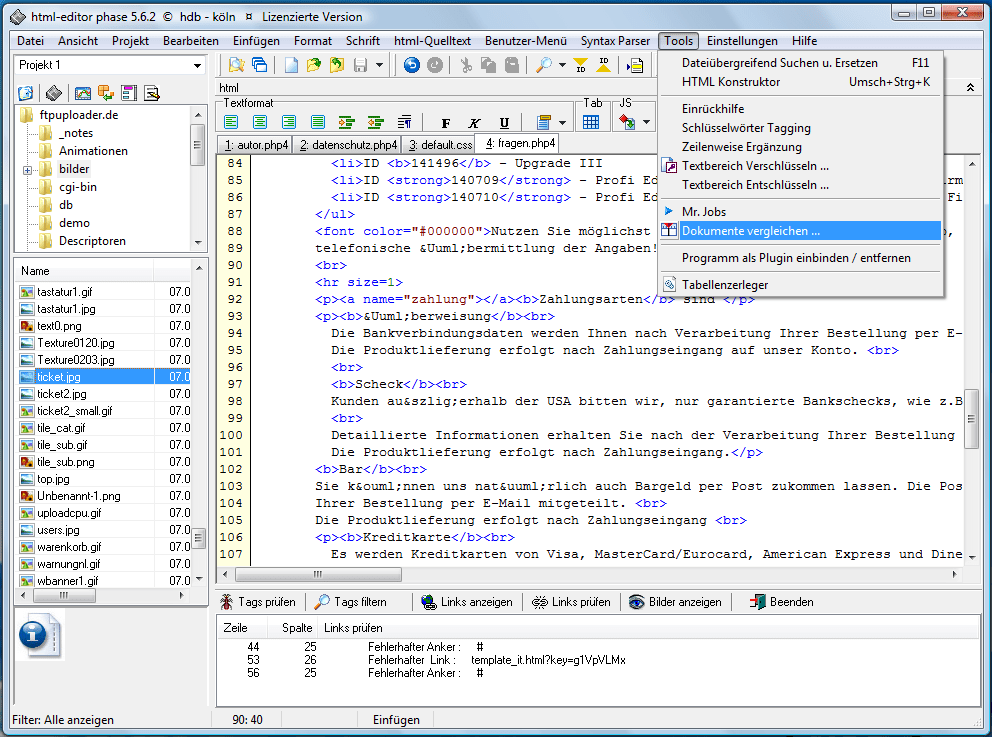992x737 pixels.
Task: Click the grey redo icon
Action: pos(435,65)
